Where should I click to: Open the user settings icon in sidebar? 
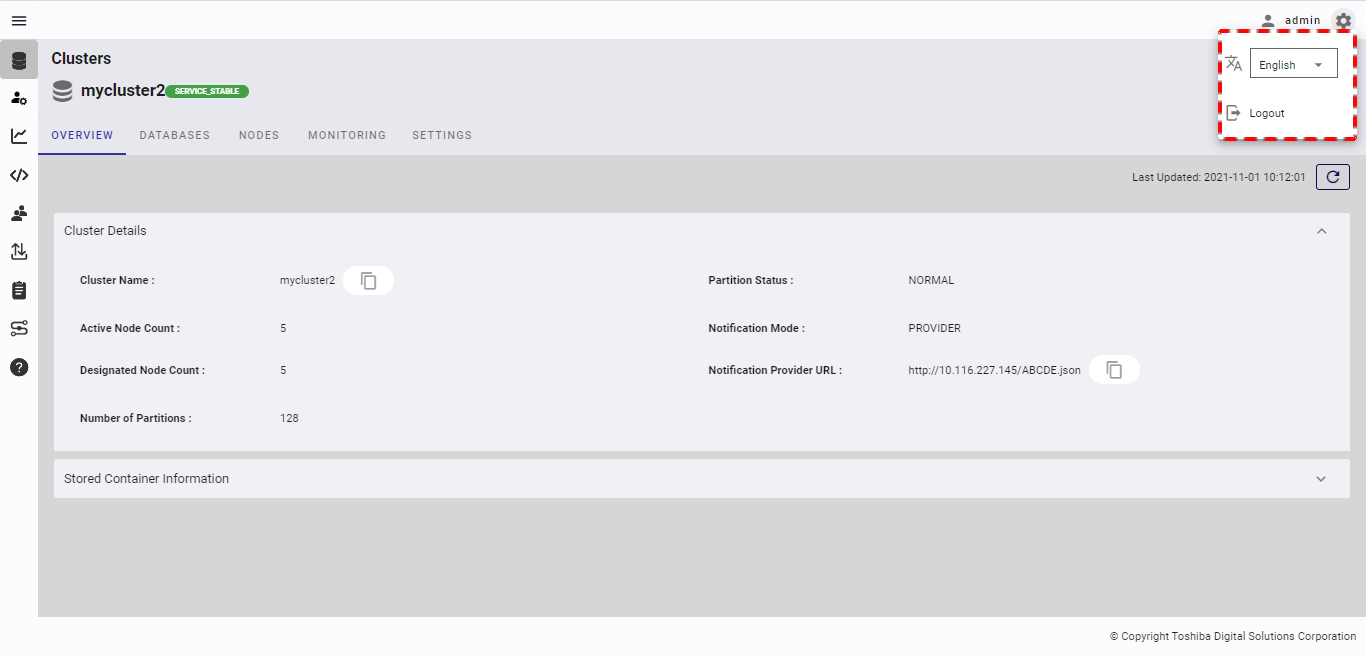(x=19, y=98)
